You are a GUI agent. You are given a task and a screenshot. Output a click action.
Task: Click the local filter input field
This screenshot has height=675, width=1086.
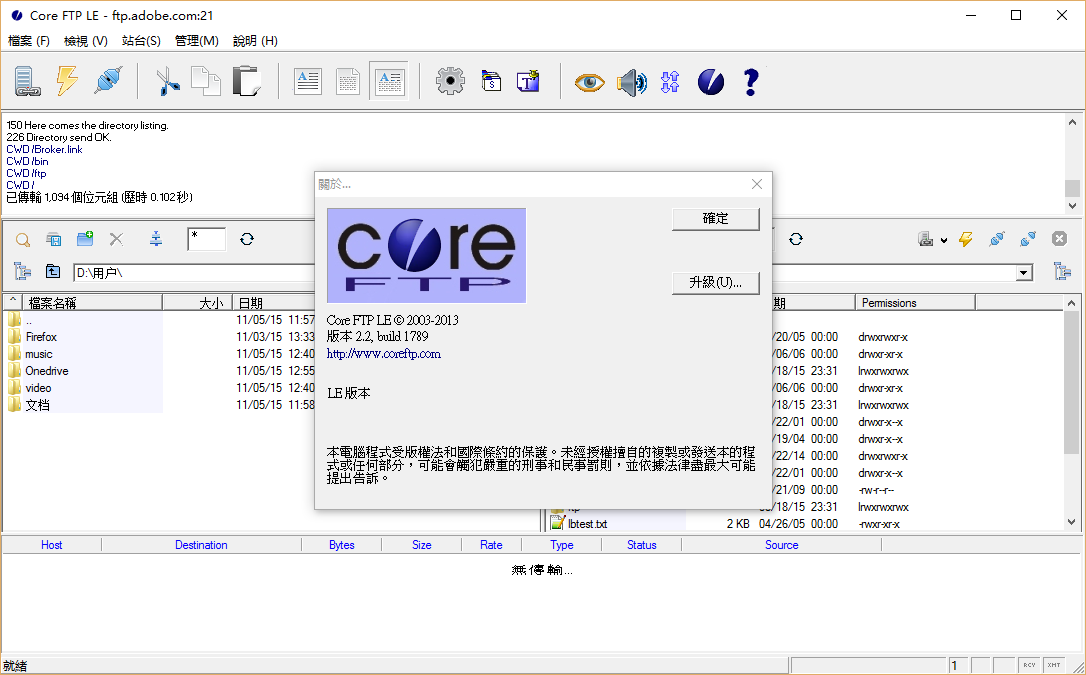tap(207, 239)
